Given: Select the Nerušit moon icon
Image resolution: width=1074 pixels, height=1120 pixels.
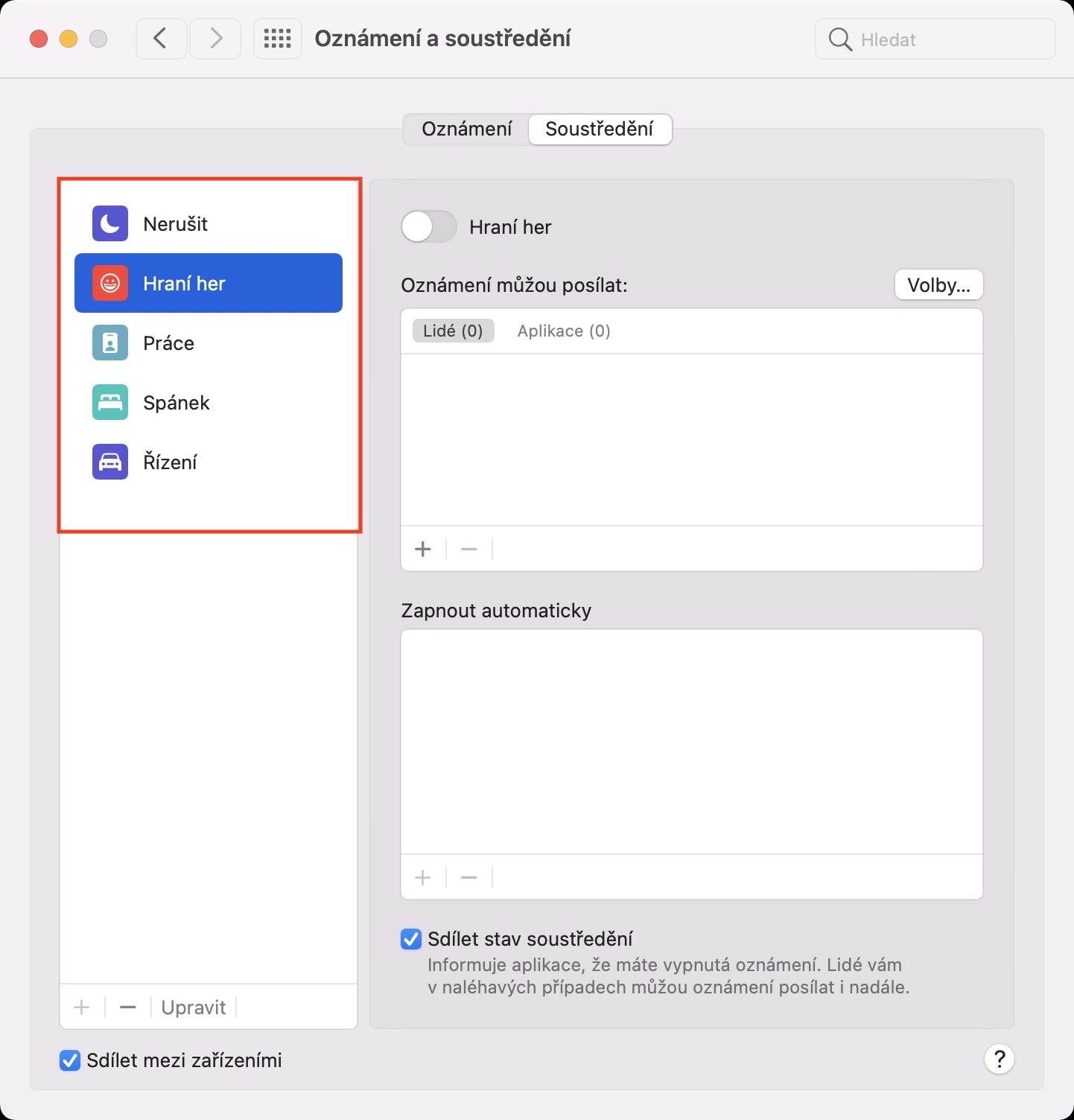Looking at the screenshot, I should [x=110, y=224].
